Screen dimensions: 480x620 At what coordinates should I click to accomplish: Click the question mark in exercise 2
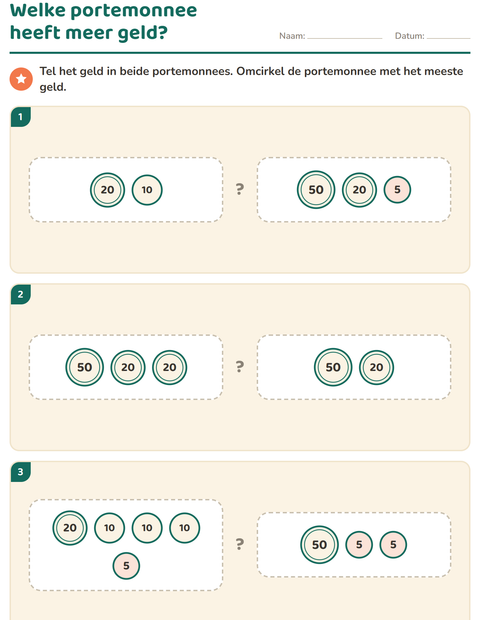tap(240, 367)
